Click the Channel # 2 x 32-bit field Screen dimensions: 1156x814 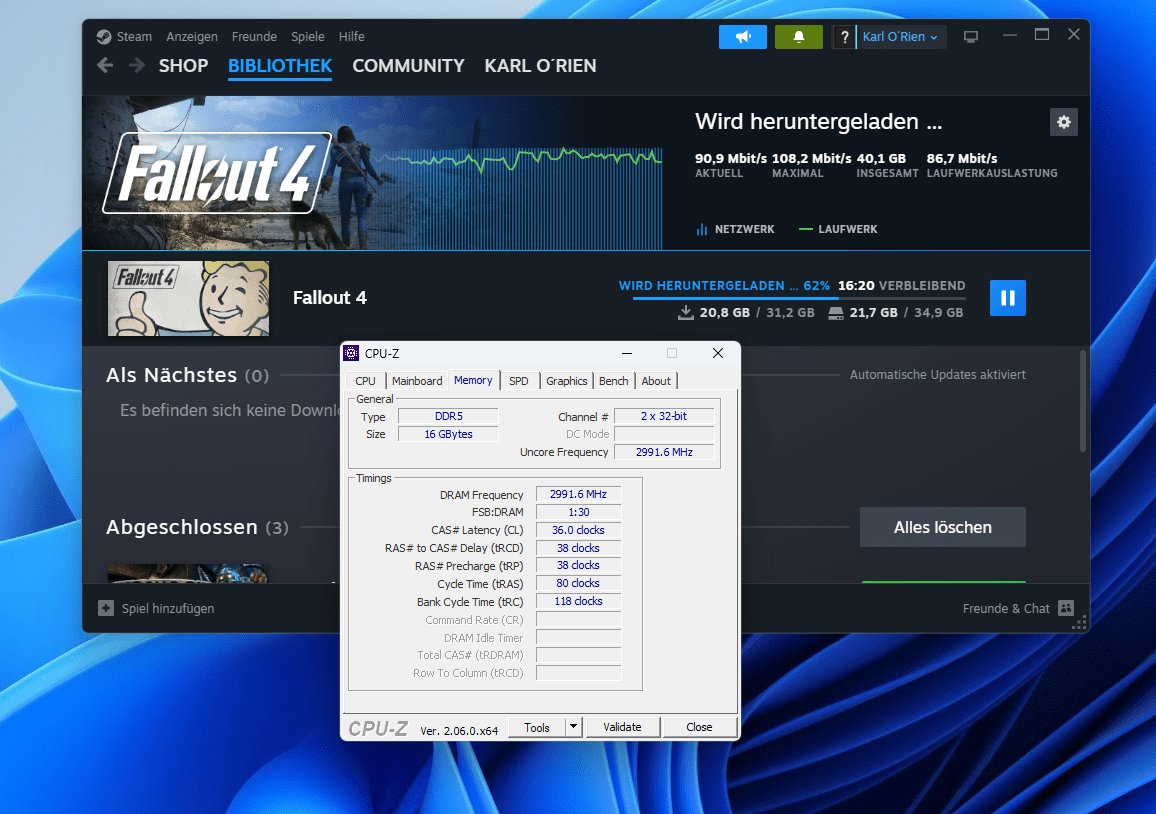click(664, 416)
